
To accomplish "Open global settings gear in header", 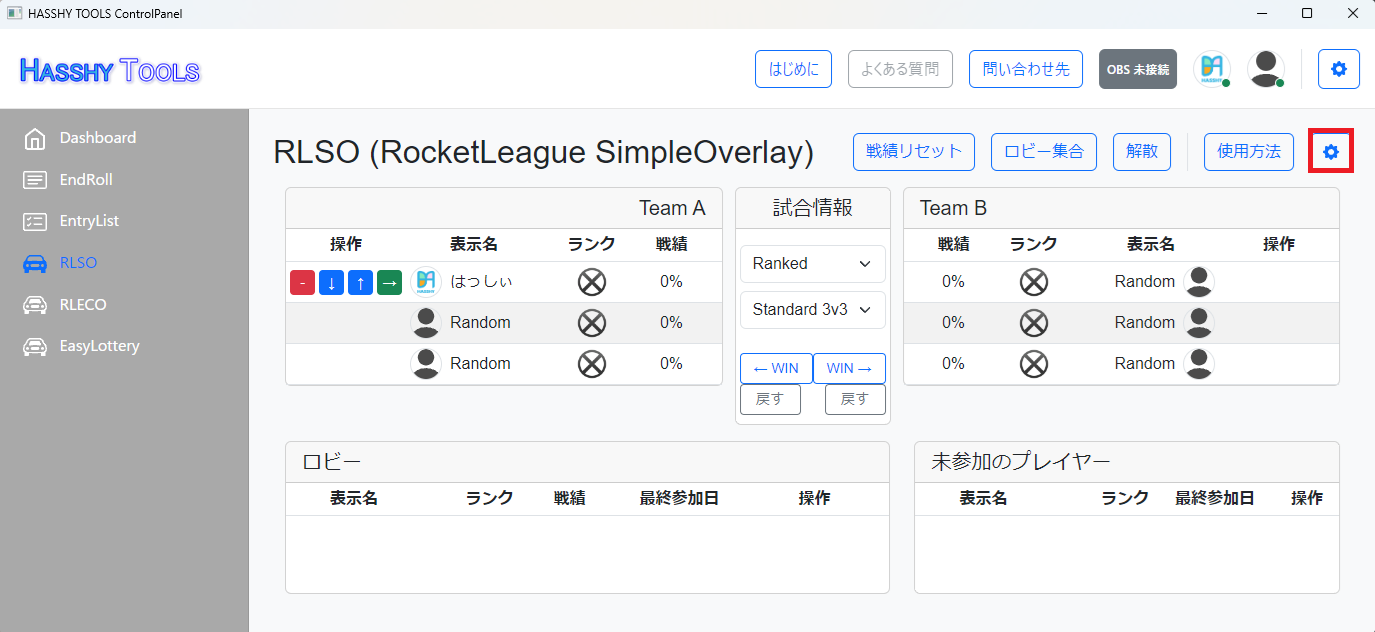I will pyautogui.click(x=1339, y=69).
